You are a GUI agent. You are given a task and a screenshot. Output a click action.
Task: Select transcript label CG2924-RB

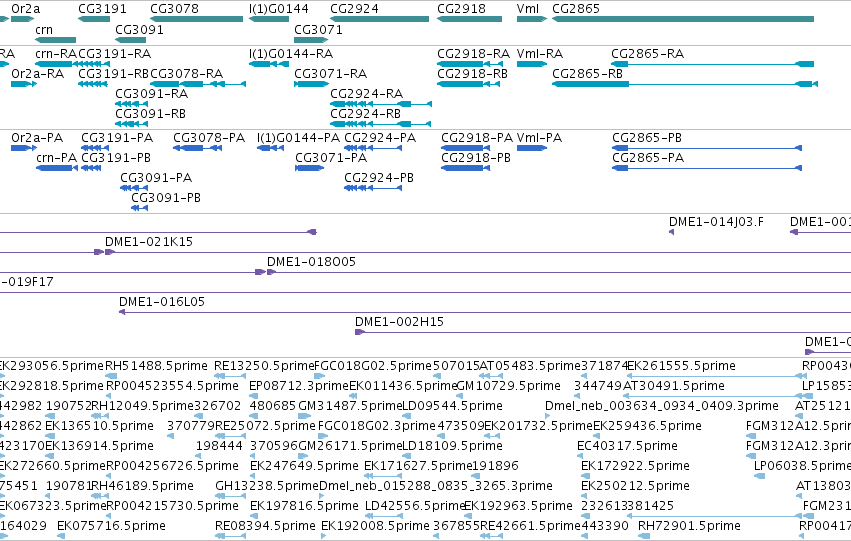pos(365,113)
